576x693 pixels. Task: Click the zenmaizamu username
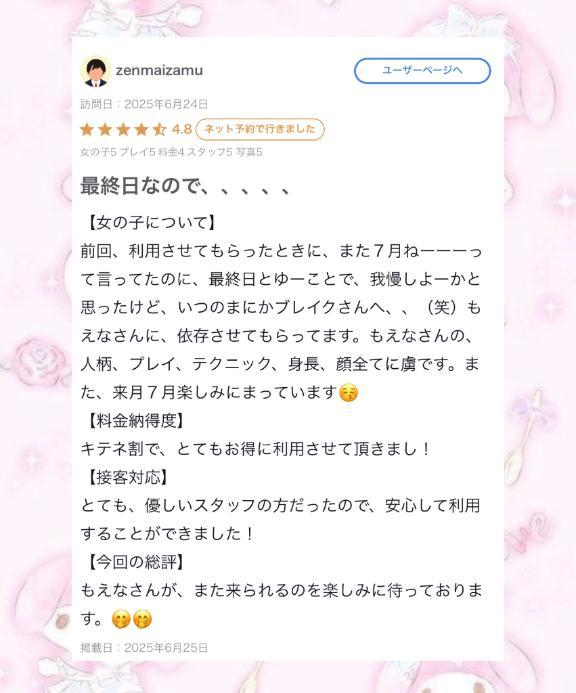[x=159, y=70]
